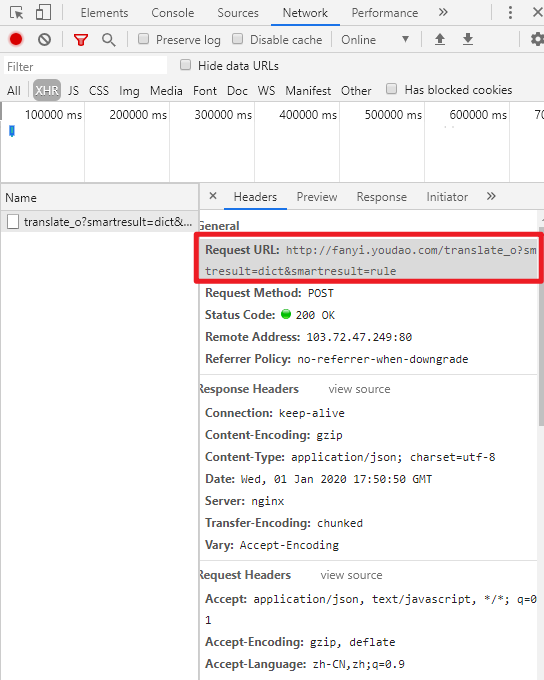Tick the translate_o request row checkbox
Image resolution: width=544 pixels, height=680 pixels.
point(13,222)
